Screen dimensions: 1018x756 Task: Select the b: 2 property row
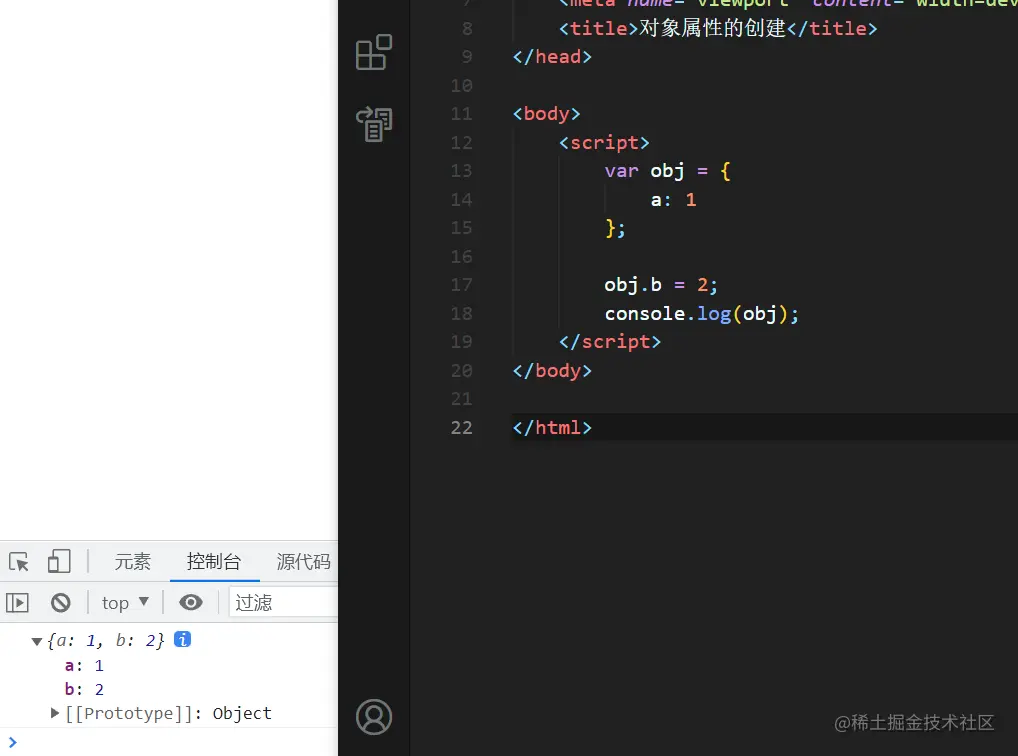tap(84, 689)
